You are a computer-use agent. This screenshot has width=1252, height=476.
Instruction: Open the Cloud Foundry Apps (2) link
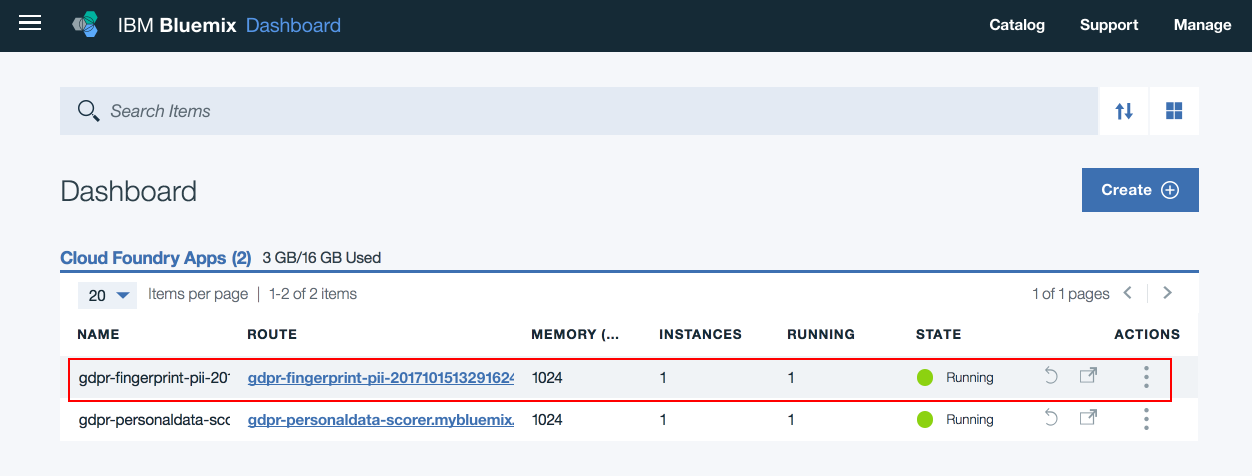coord(156,258)
